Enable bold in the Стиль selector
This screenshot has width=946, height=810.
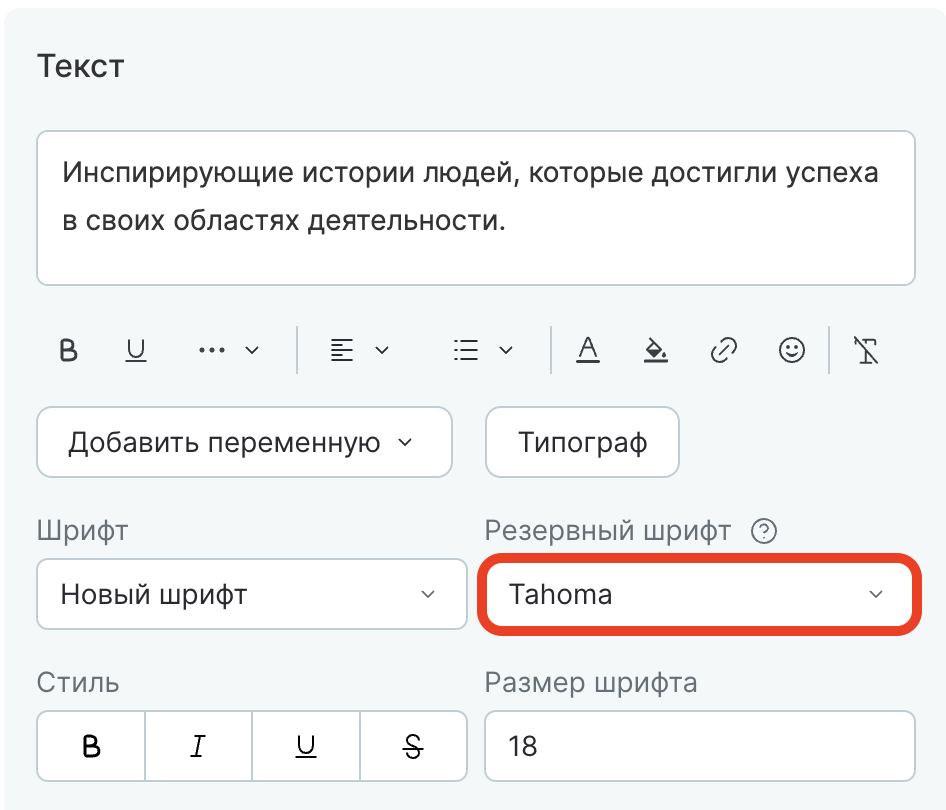pos(90,745)
